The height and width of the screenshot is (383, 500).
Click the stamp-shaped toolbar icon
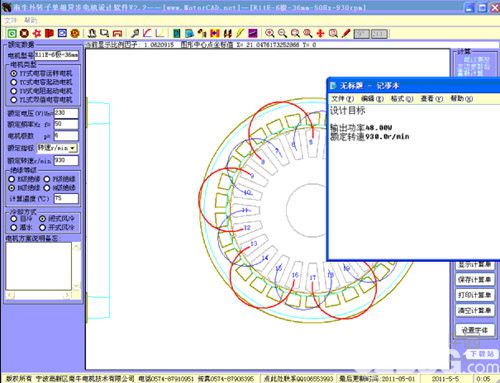[92, 33]
